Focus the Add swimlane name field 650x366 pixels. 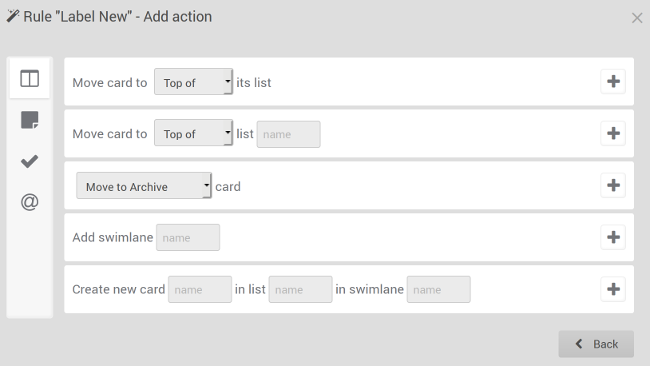tap(188, 238)
